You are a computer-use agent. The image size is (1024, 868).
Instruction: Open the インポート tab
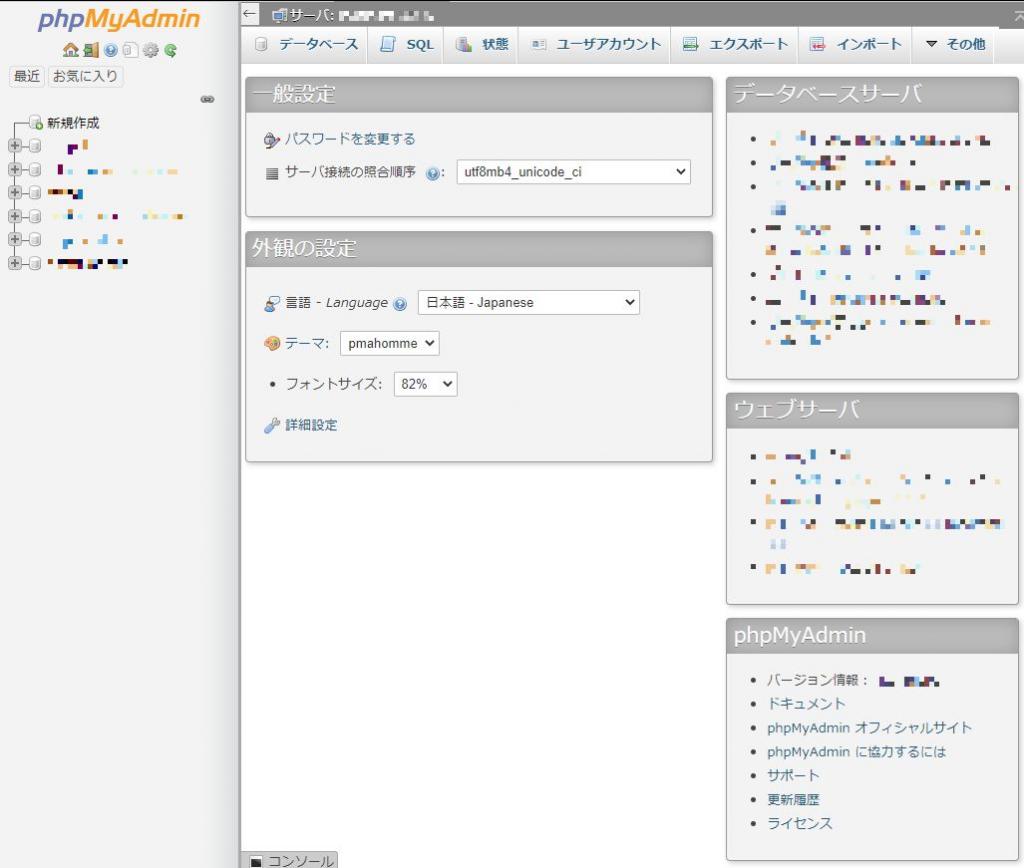pyautogui.click(x=855, y=44)
